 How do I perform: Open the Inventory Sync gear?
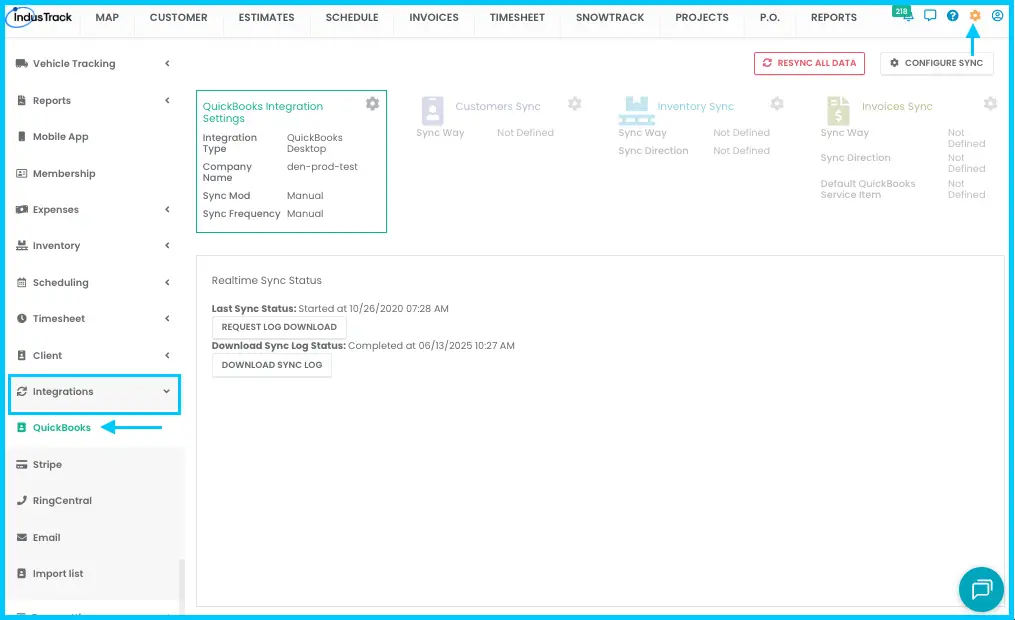pyautogui.click(x=777, y=104)
